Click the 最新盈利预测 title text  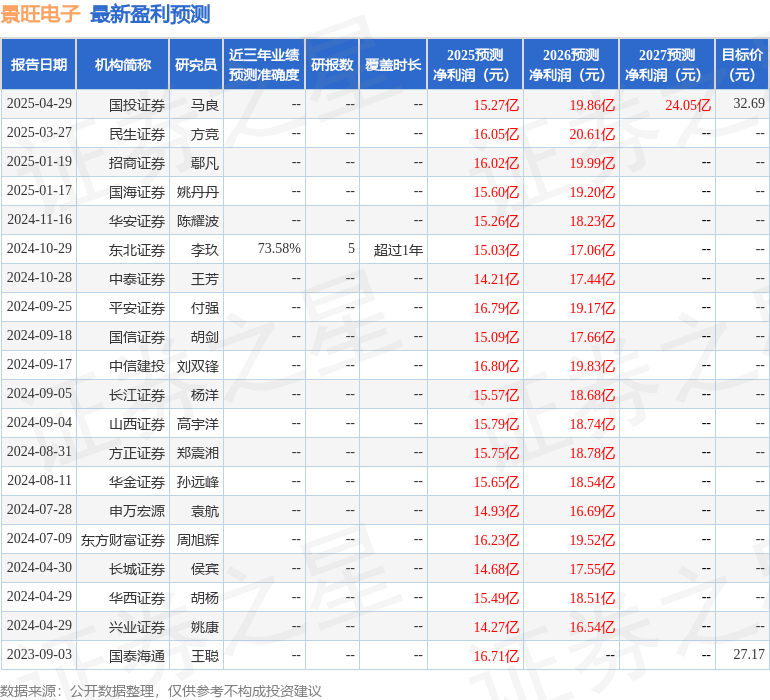[150, 14]
